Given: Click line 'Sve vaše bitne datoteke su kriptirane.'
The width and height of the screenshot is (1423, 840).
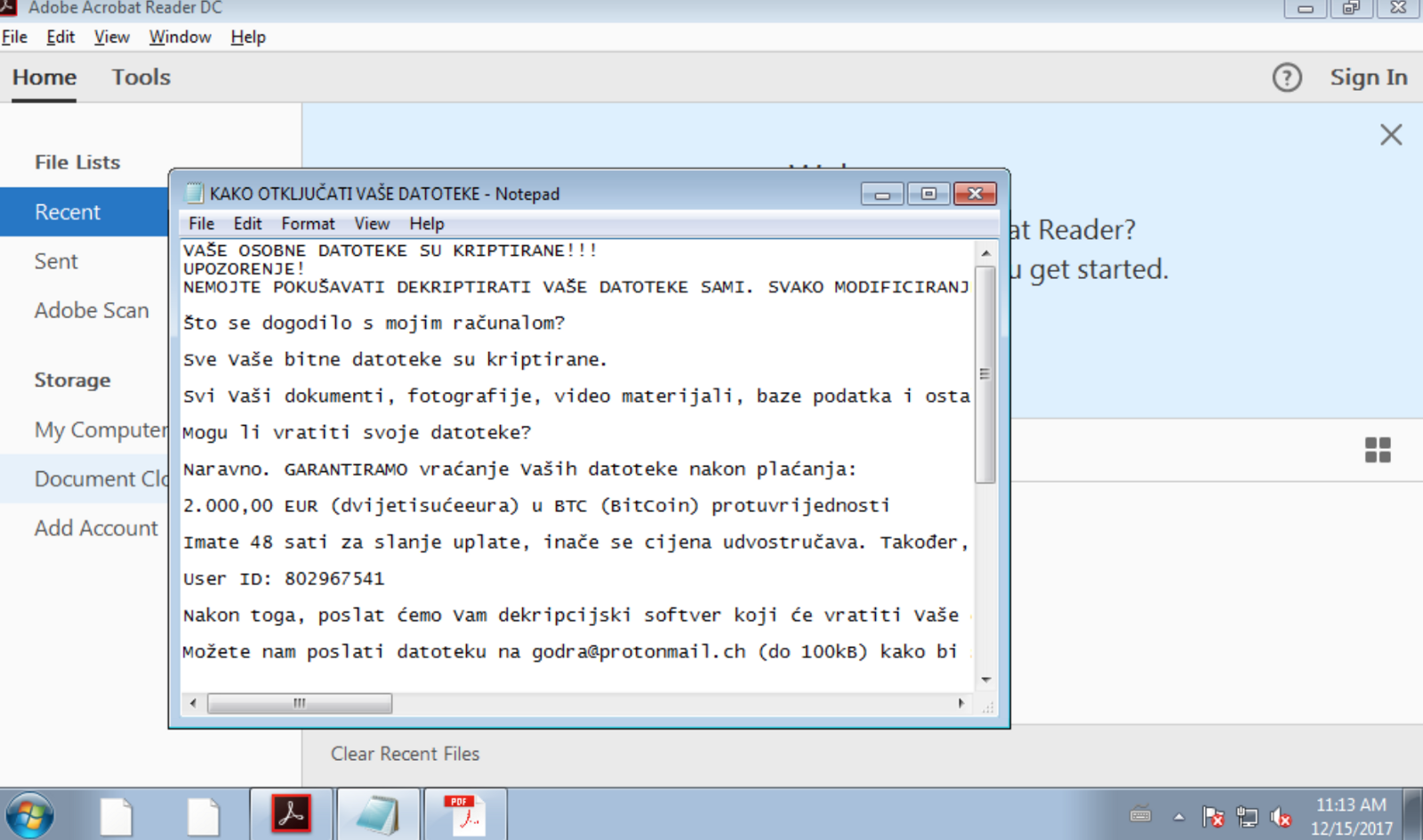Looking at the screenshot, I should coord(395,360).
